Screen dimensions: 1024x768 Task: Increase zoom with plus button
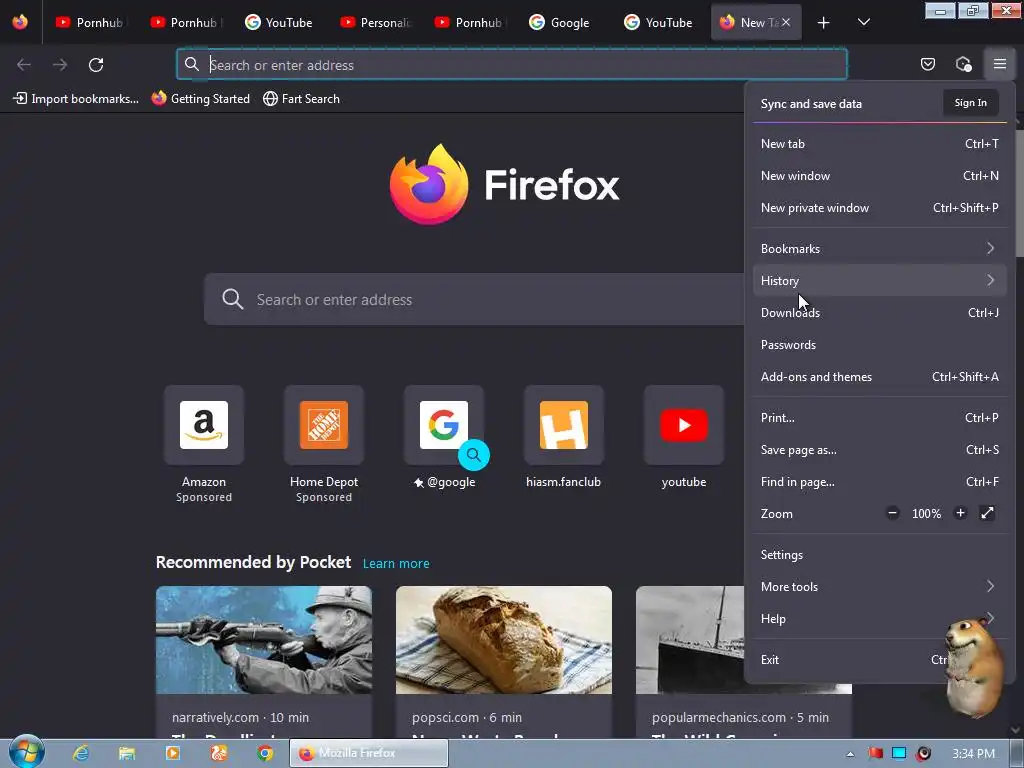(x=960, y=513)
